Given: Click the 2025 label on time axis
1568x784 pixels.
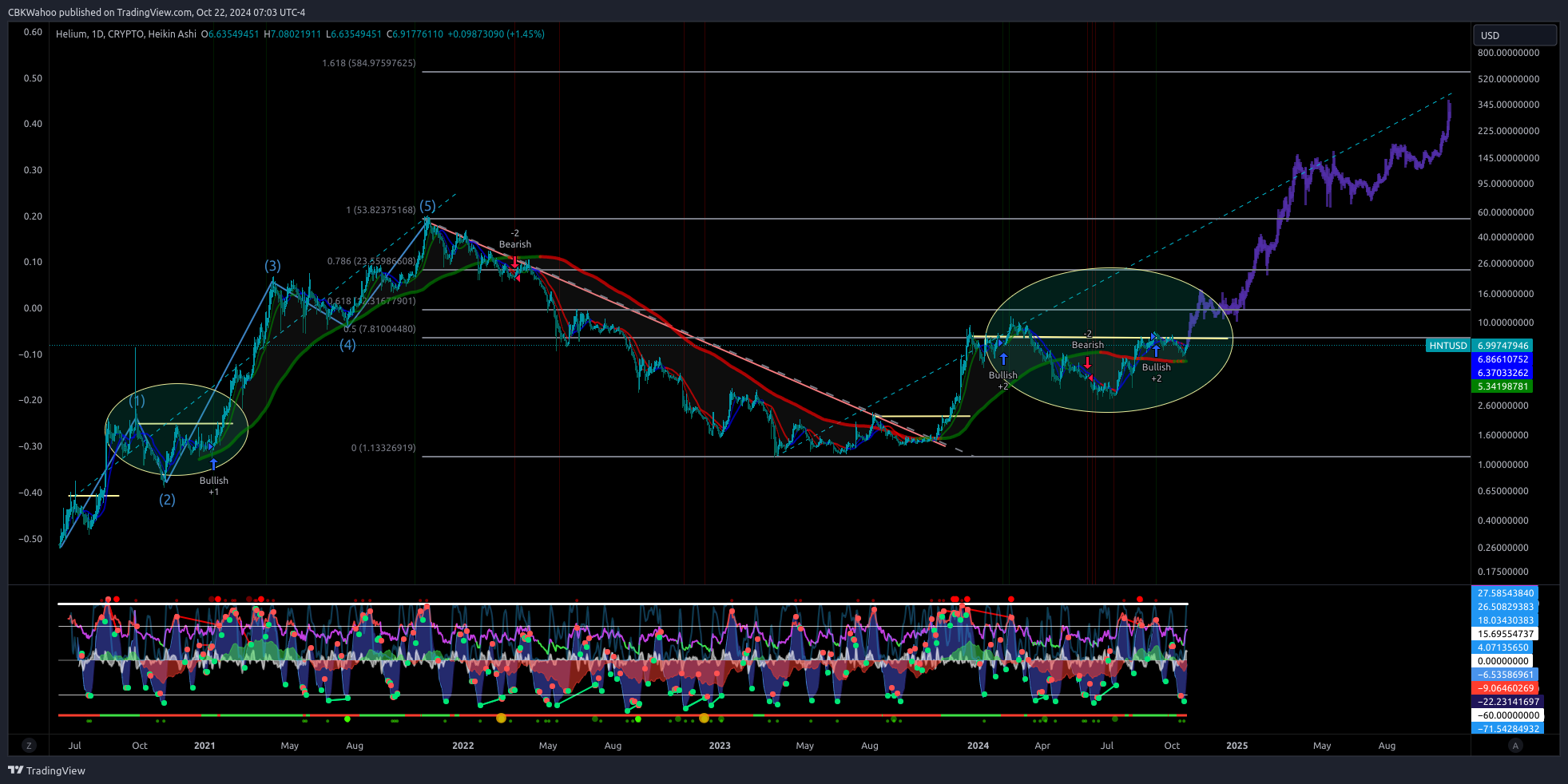Looking at the screenshot, I should 1237,746.
